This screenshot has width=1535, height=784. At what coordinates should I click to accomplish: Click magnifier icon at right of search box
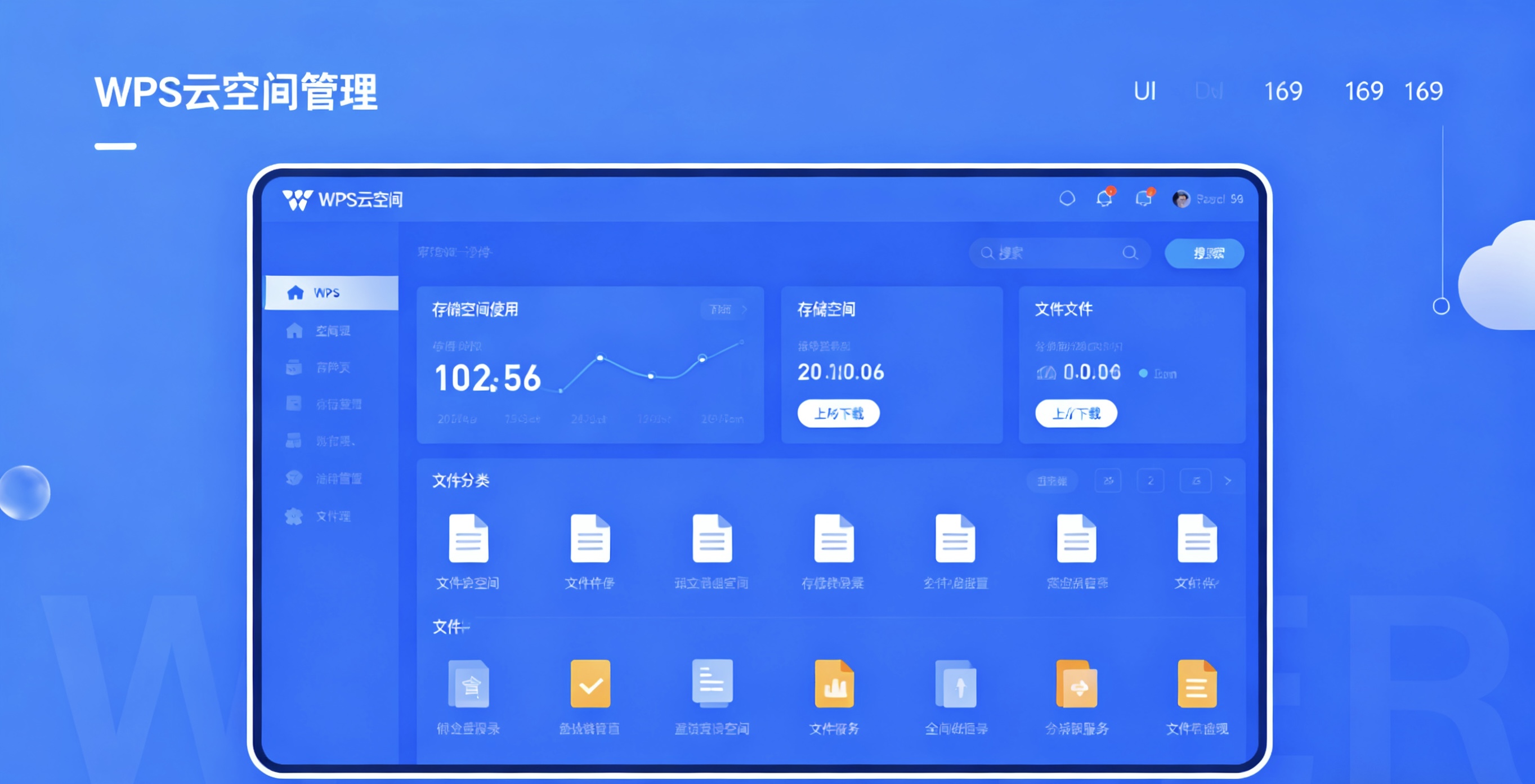1130,253
